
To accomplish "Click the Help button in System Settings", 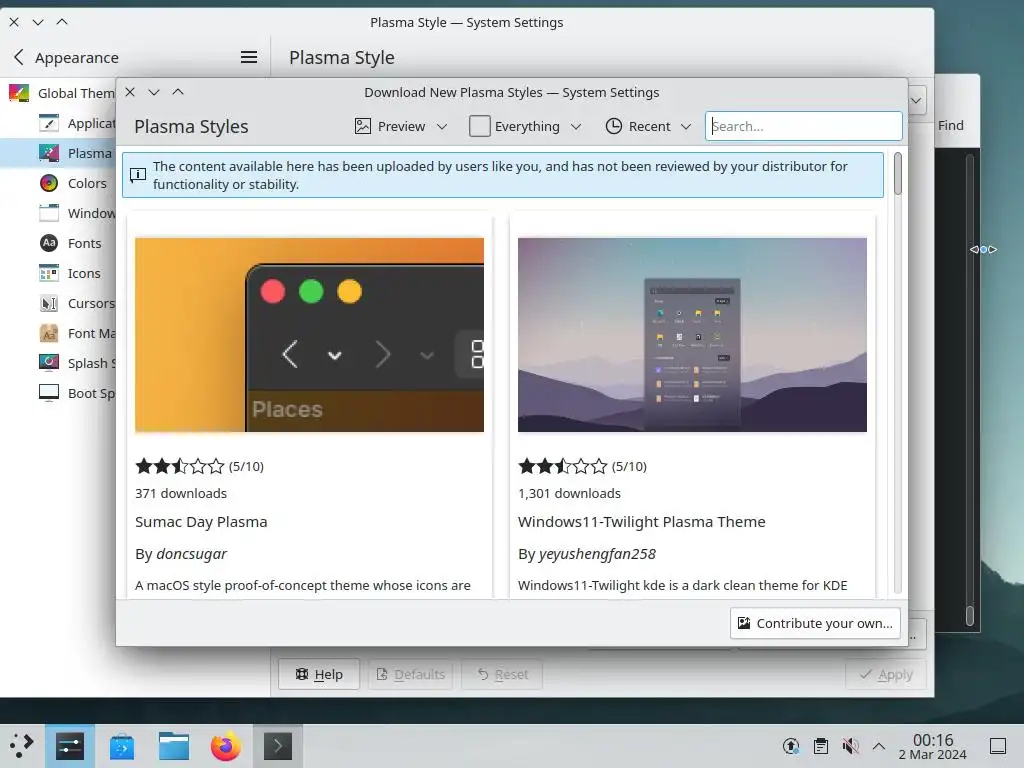I will tap(319, 674).
